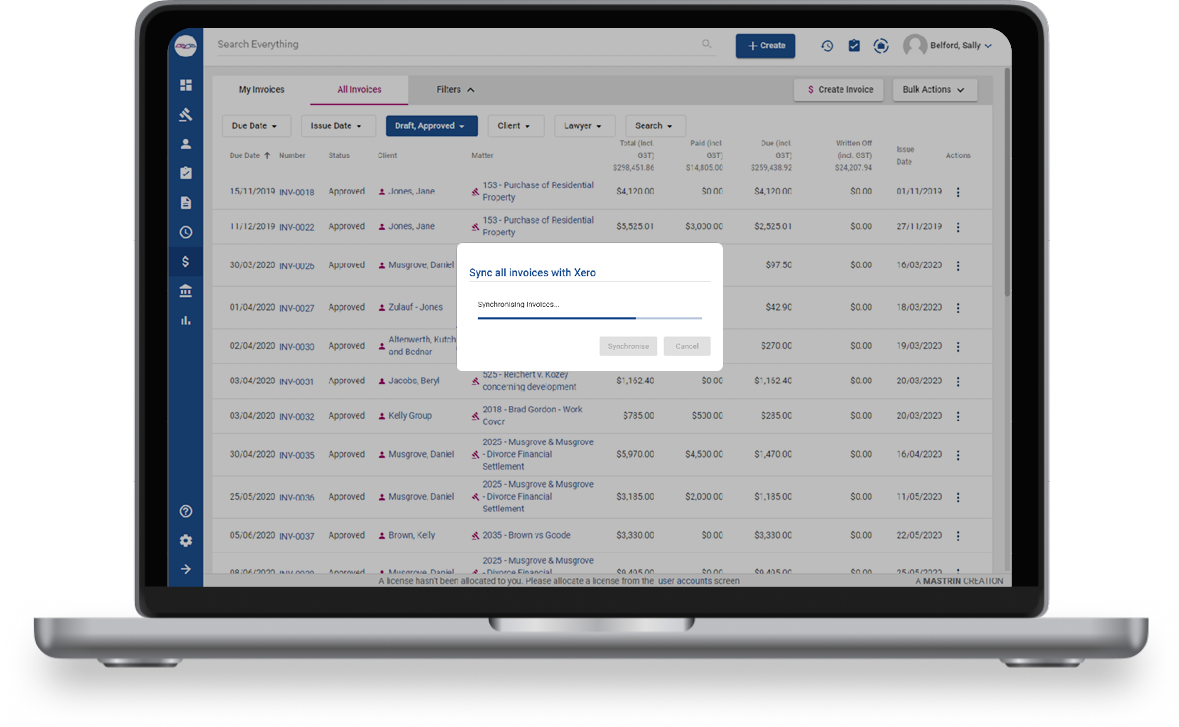Open actions menu for invoice INV-0018
The image size is (1179, 727).
tap(957, 192)
